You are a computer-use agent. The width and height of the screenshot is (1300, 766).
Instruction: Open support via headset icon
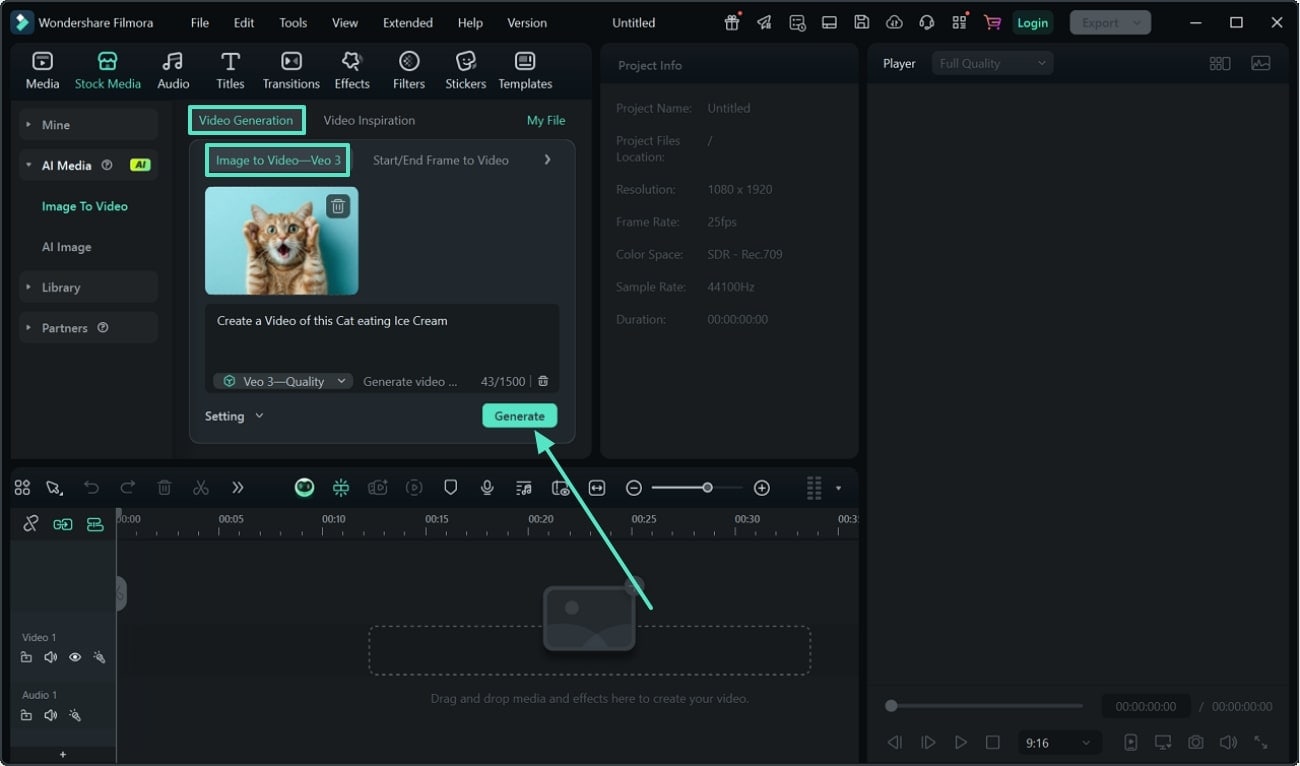coord(927,22)
